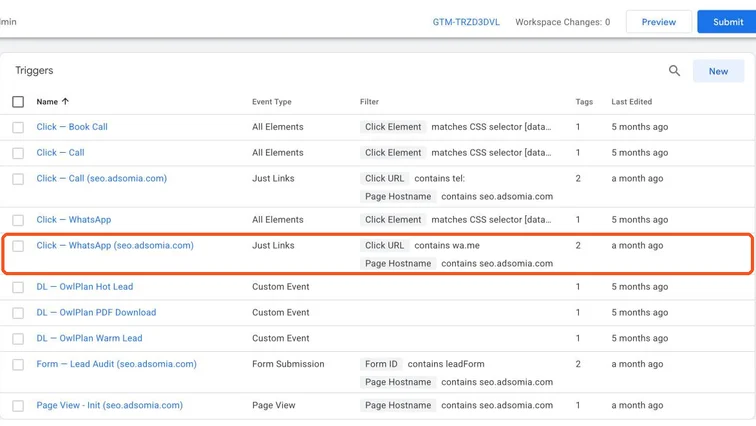Click Click URL chip in WhatsApp (seo.adsomia.com) row
Viewport: 756px width, 426px height.
click(x=384, y=245)
